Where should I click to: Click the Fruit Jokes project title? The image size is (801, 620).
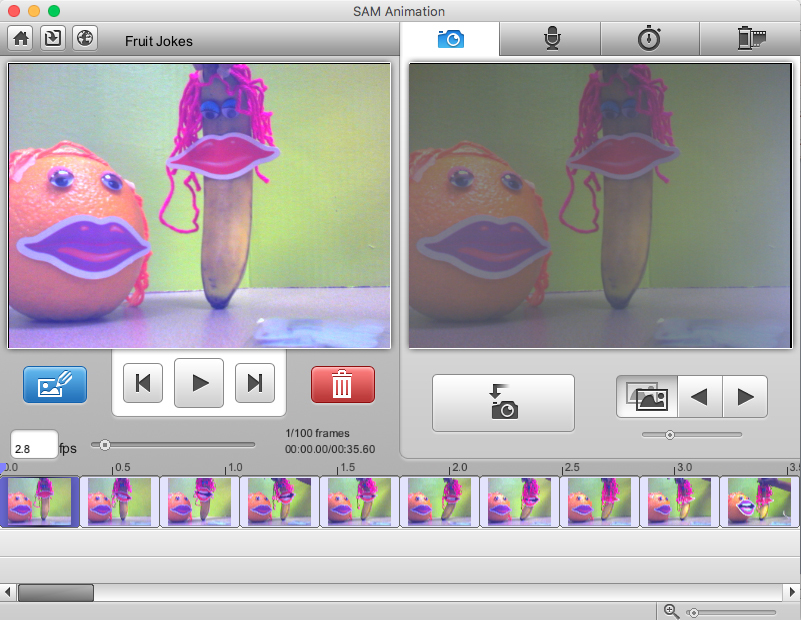(159, 41)
